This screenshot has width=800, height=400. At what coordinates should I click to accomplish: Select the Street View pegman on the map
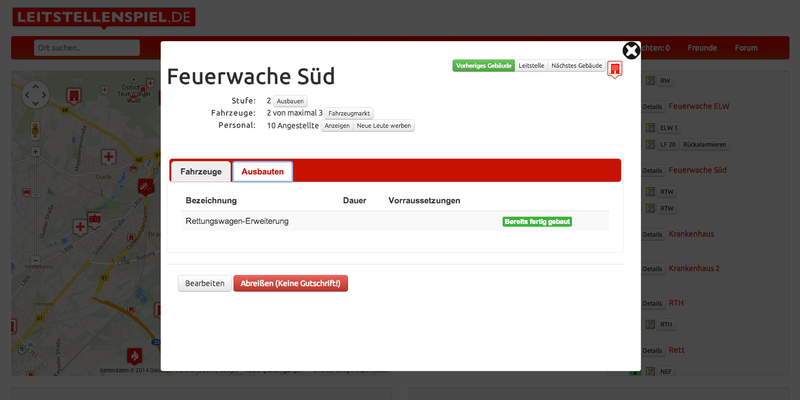pyautogui.click(x=35, y=131)
